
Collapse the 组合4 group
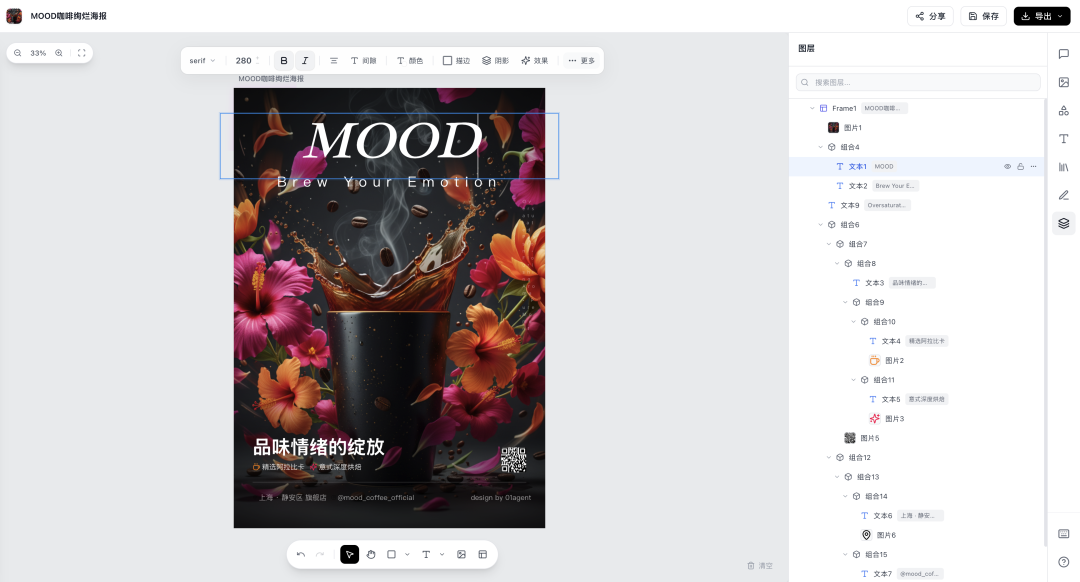pyautogui.click(x=820, y=147)
